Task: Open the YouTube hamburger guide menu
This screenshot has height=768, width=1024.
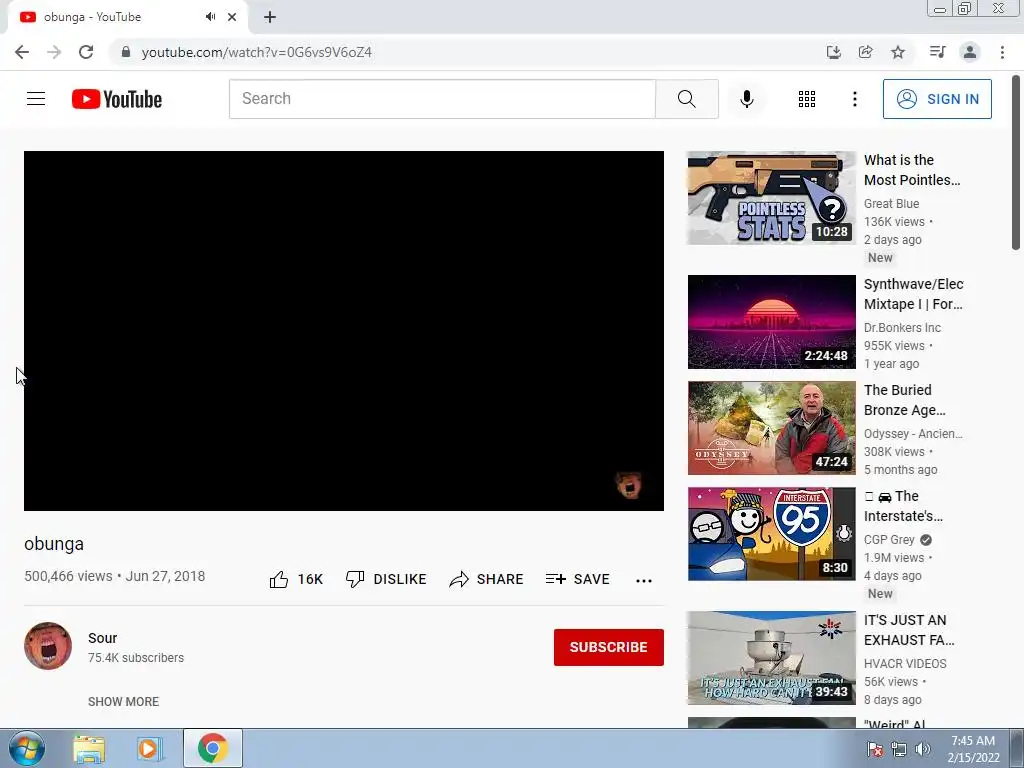Action: tap(36, 99)
